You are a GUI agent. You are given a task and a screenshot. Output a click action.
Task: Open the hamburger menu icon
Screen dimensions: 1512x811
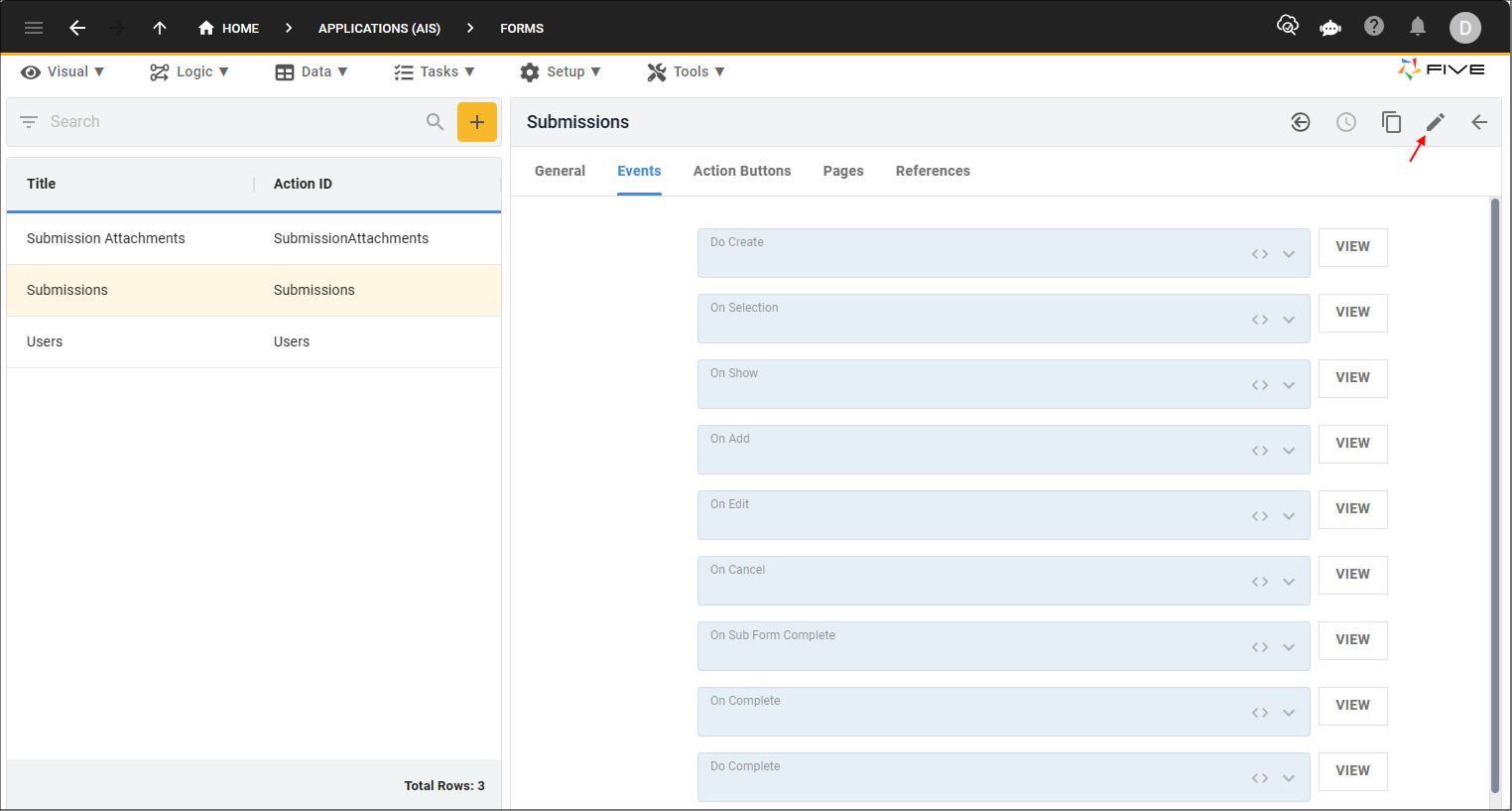[x=34, y=28]
